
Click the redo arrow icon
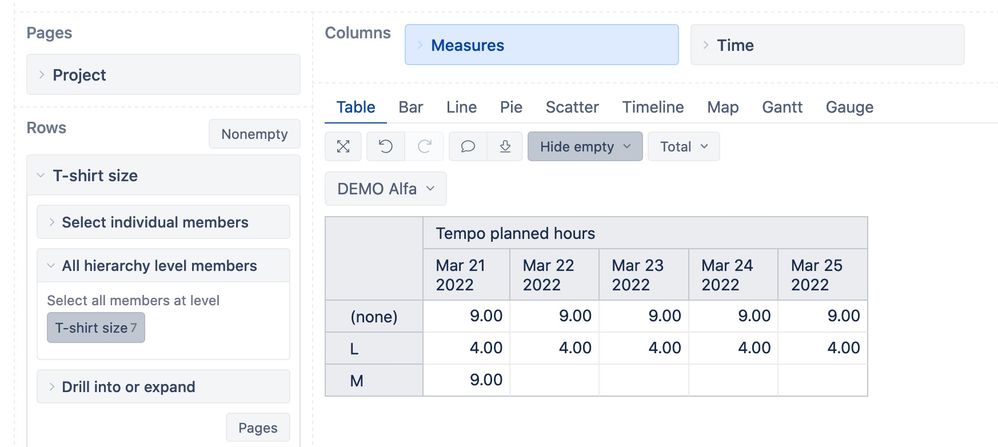424,146
